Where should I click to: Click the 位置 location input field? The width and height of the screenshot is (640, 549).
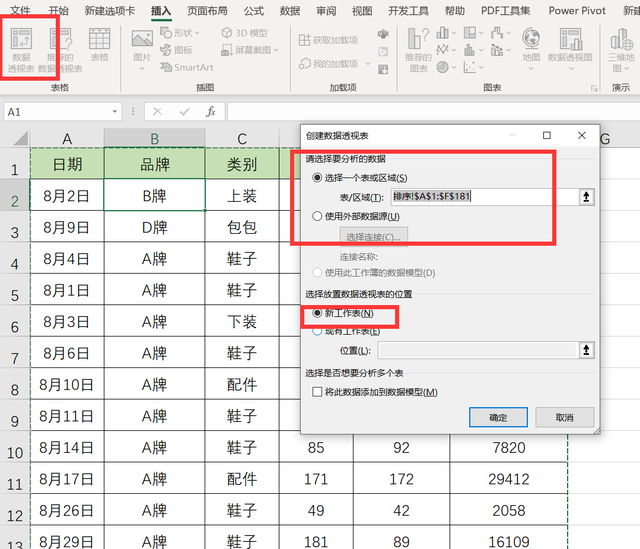(x=478, y=350)
